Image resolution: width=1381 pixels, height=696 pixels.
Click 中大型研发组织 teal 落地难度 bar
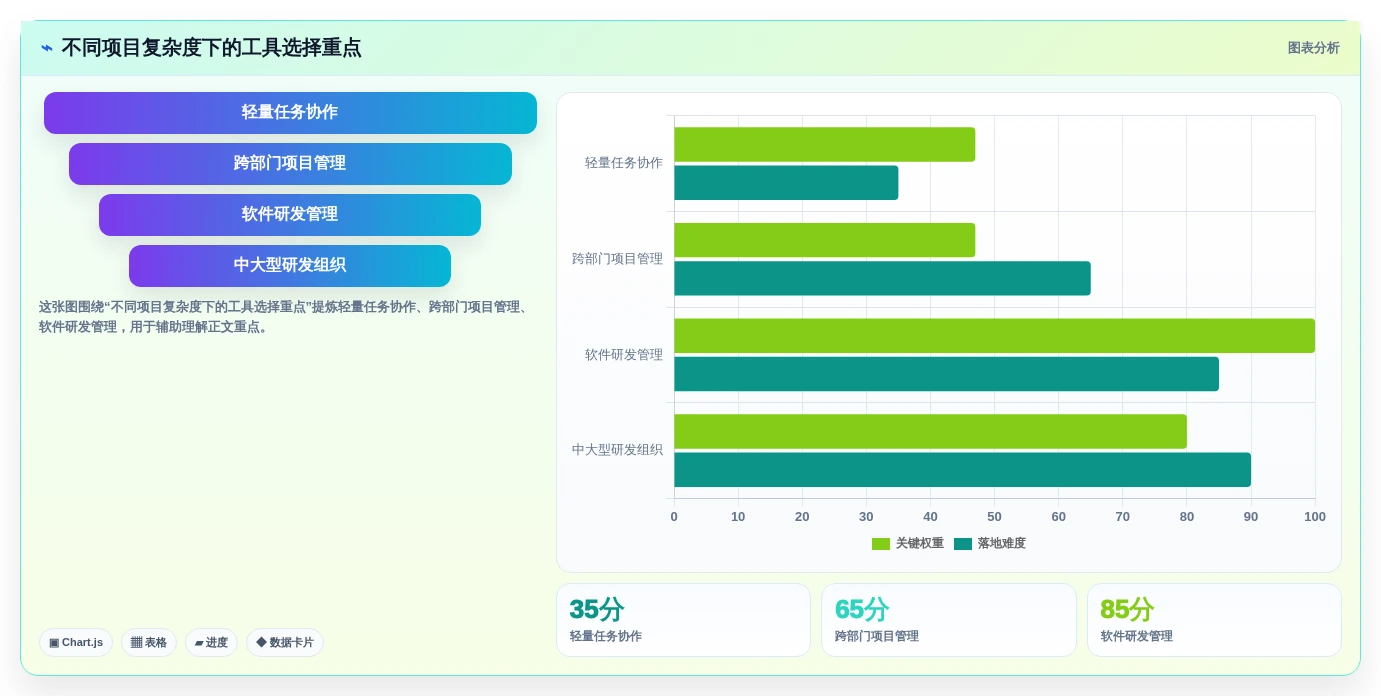pos(963,470)
